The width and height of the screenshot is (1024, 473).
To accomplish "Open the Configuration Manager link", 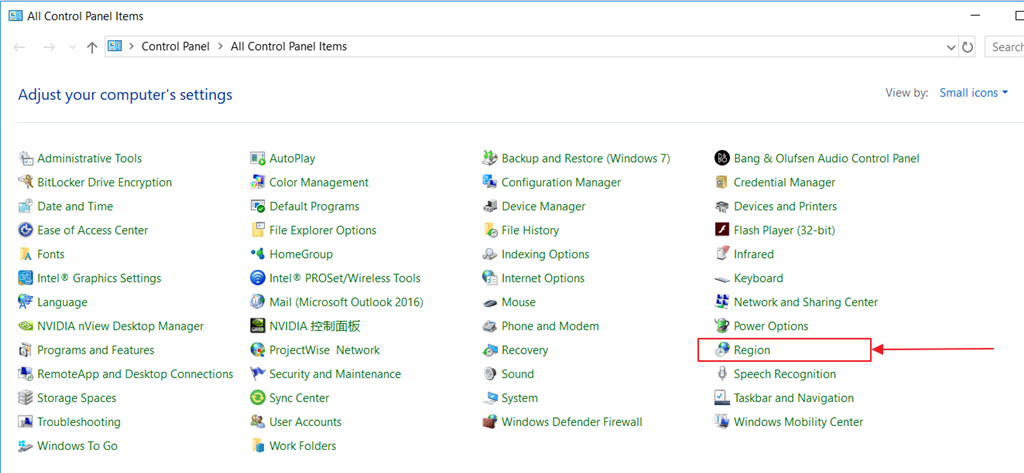I will [x=561, y=182].
